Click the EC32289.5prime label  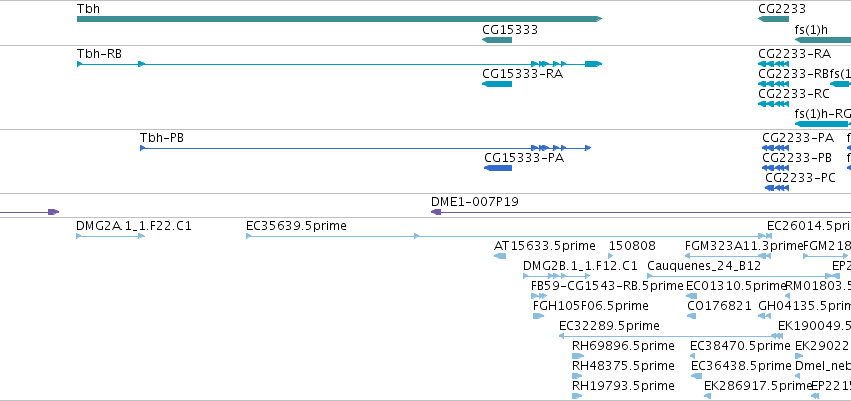point(609,326)
